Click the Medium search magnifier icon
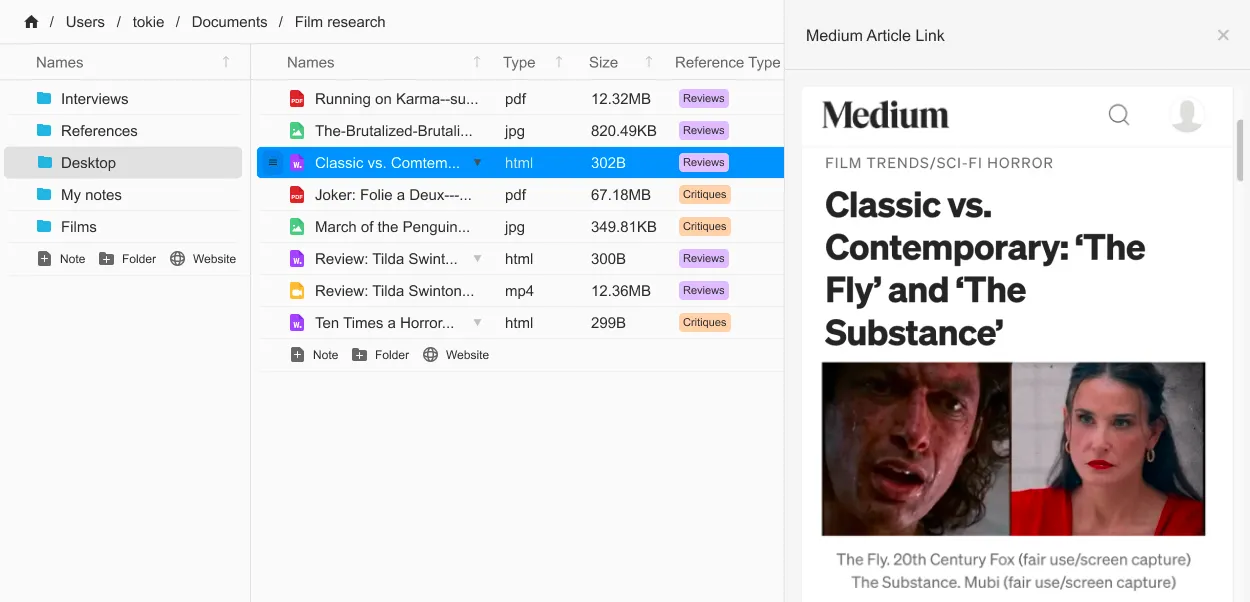1250x602 pixels. pos(1119,115)
